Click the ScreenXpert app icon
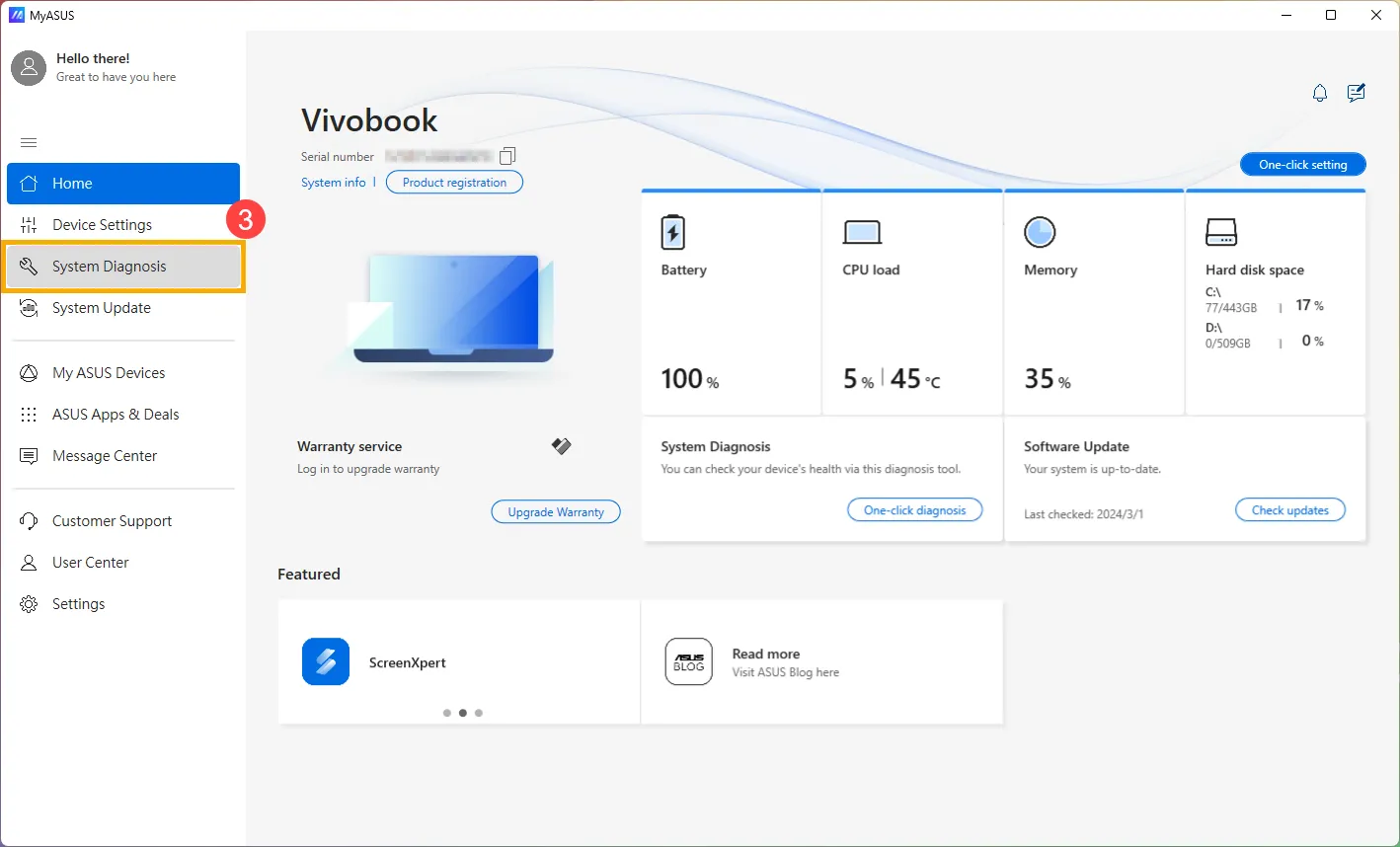 (326, 661)
